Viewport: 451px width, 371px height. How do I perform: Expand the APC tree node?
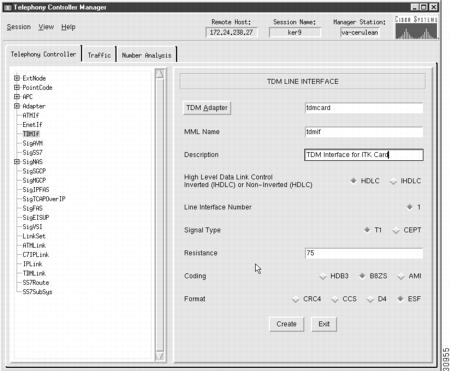tap(17, 97)
